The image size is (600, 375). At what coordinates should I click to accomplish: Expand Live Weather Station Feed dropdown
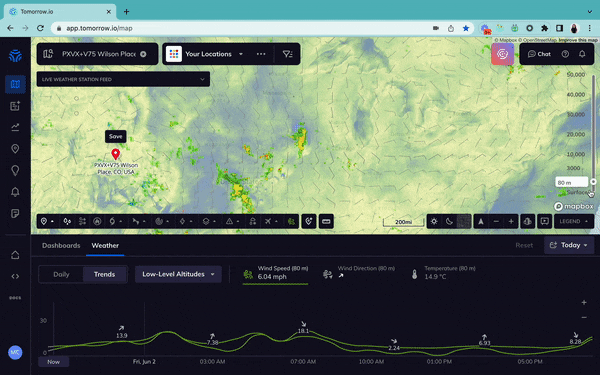[x=123, y=79]
